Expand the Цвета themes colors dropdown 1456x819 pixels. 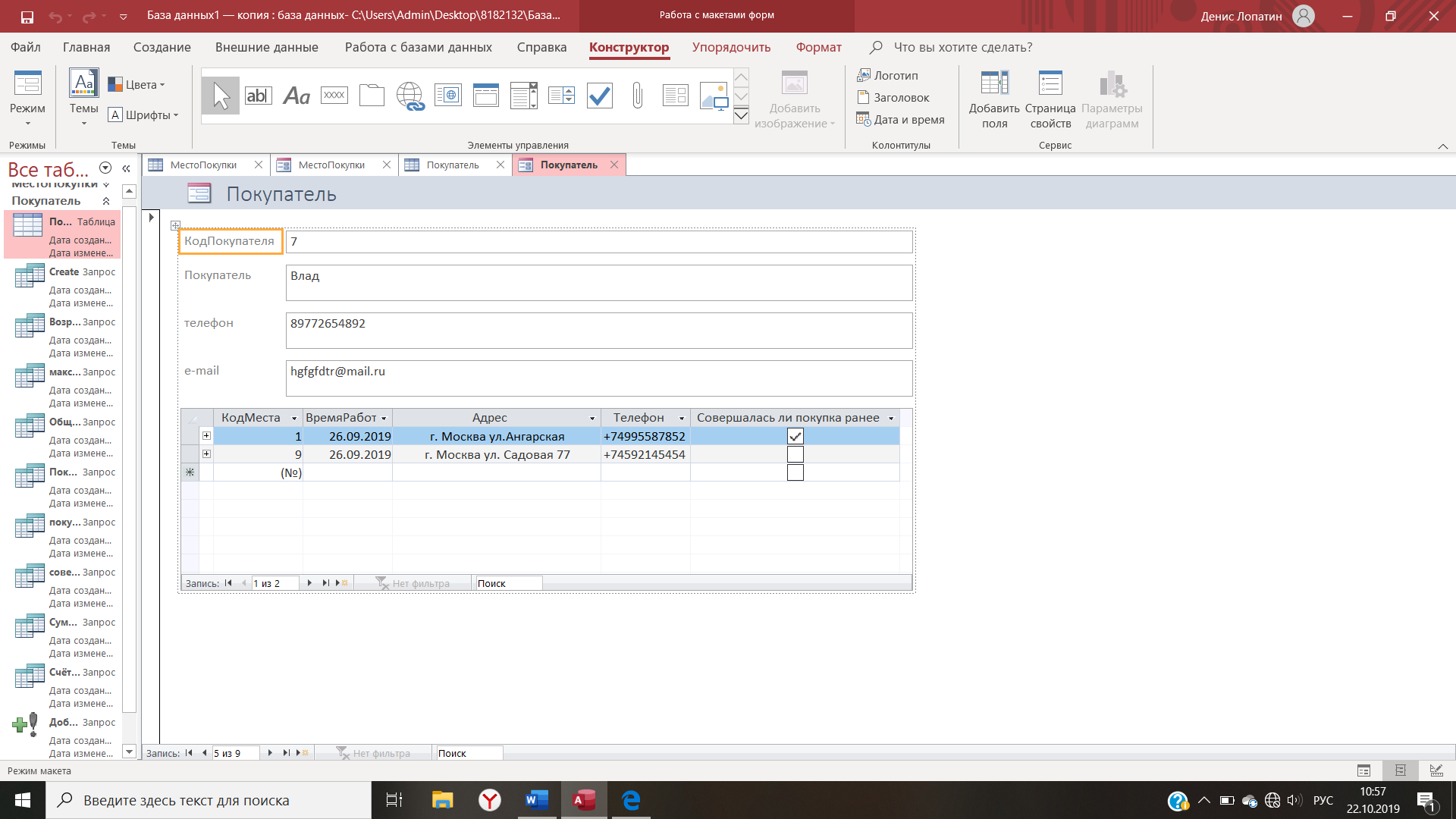click(x=136, y=84)
